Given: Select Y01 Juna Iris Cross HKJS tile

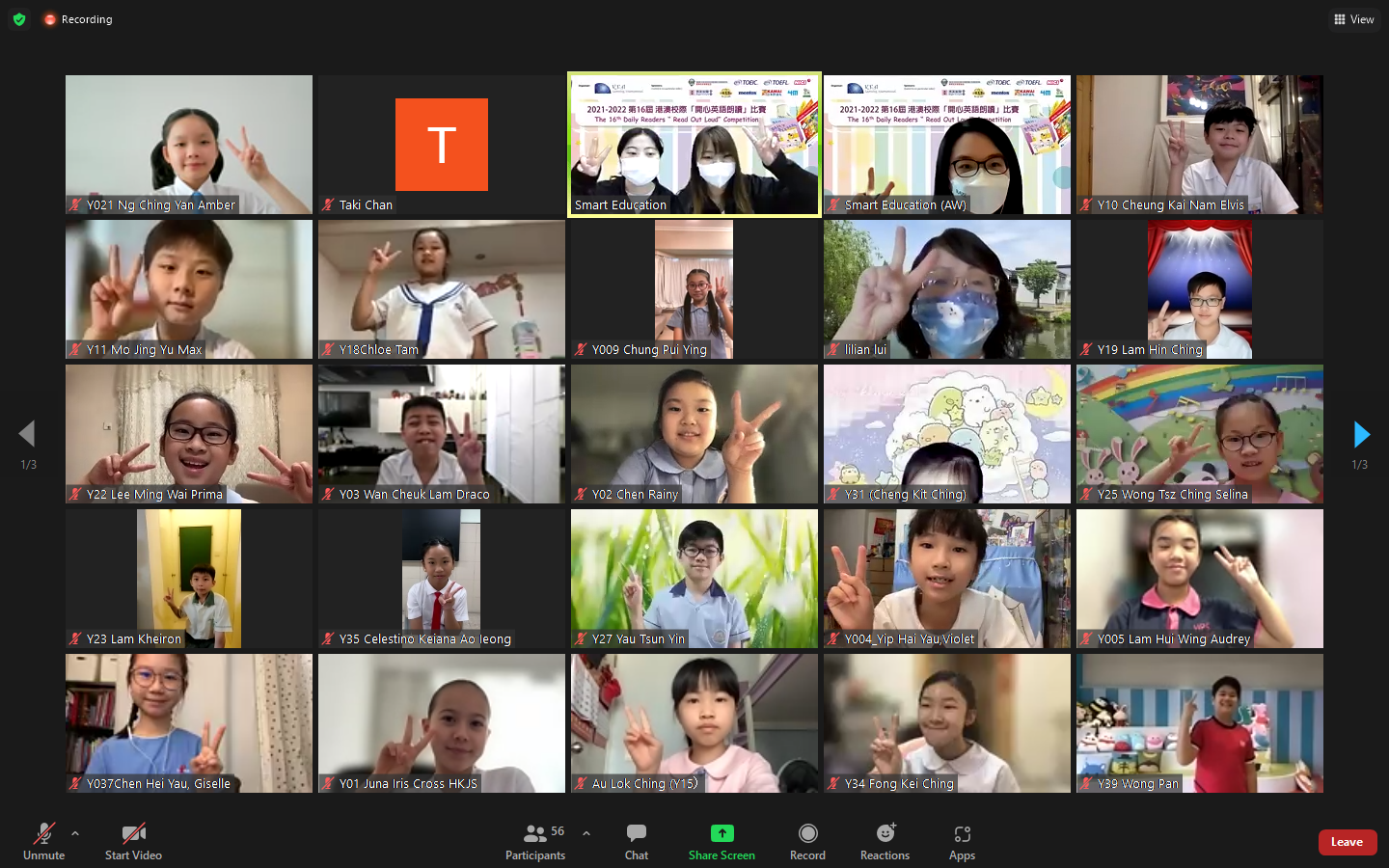Looking at the screenshot, I should (x=442, y=723).
